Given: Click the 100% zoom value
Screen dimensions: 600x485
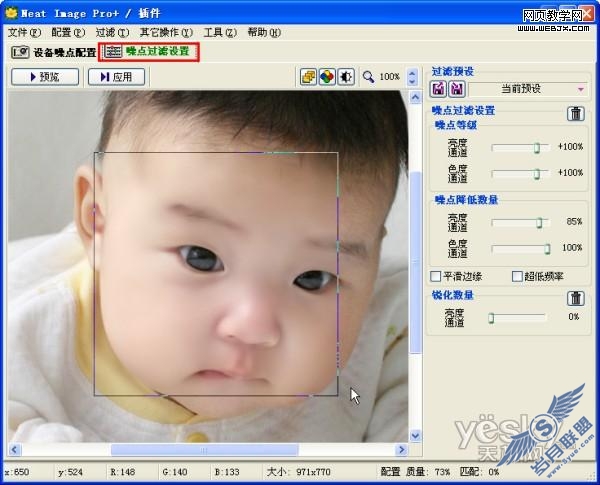Looking at the screenshot, I should (x=390, y=77).
